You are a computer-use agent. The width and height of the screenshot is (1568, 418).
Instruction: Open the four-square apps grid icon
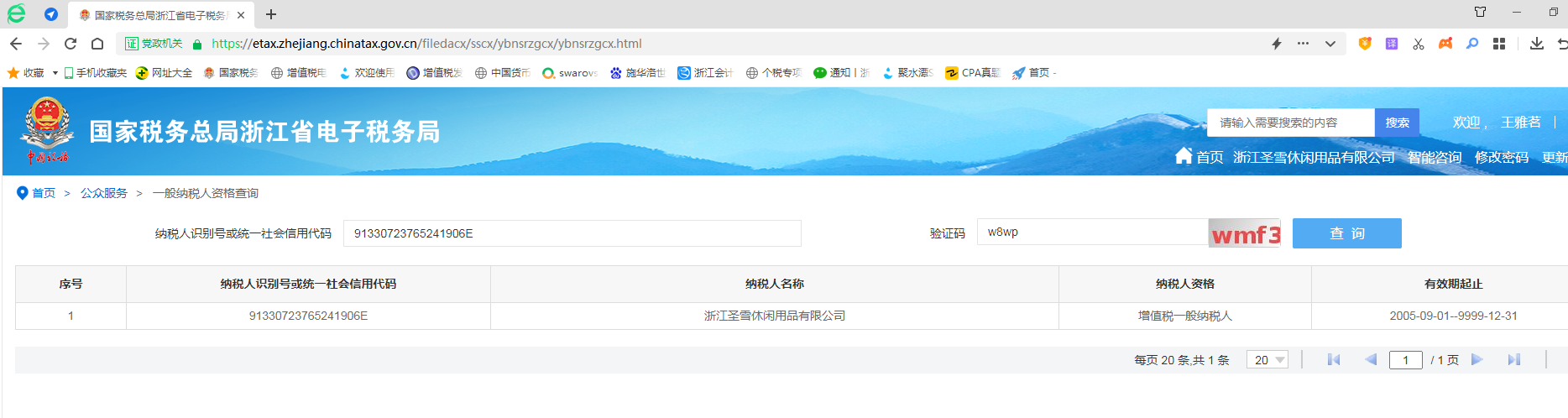(1499, 44)
